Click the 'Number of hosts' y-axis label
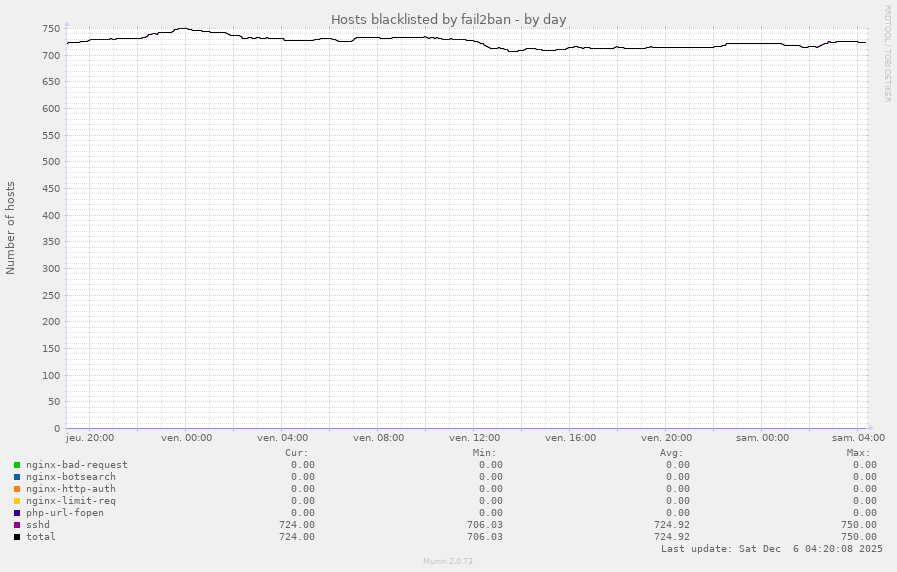 point(11,228)
